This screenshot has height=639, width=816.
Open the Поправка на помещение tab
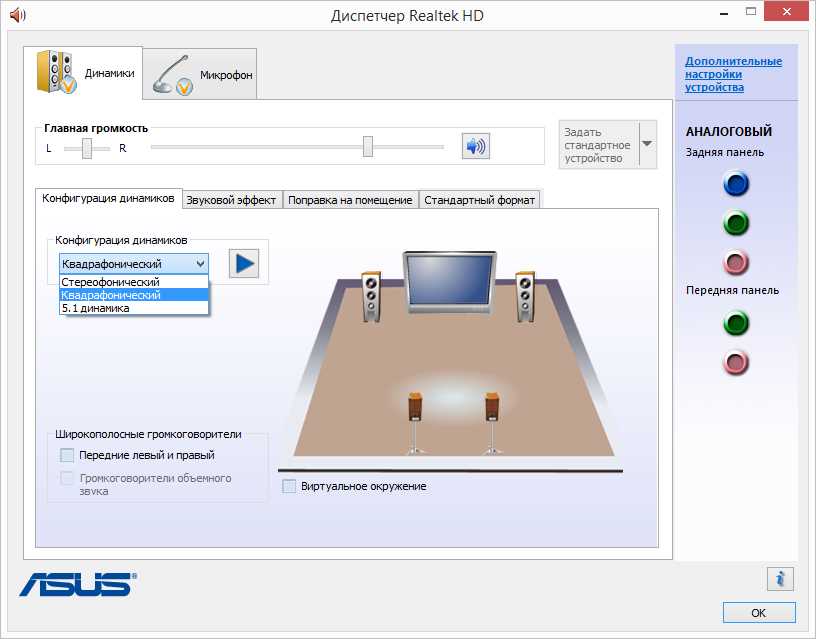(x=350, y=200)
